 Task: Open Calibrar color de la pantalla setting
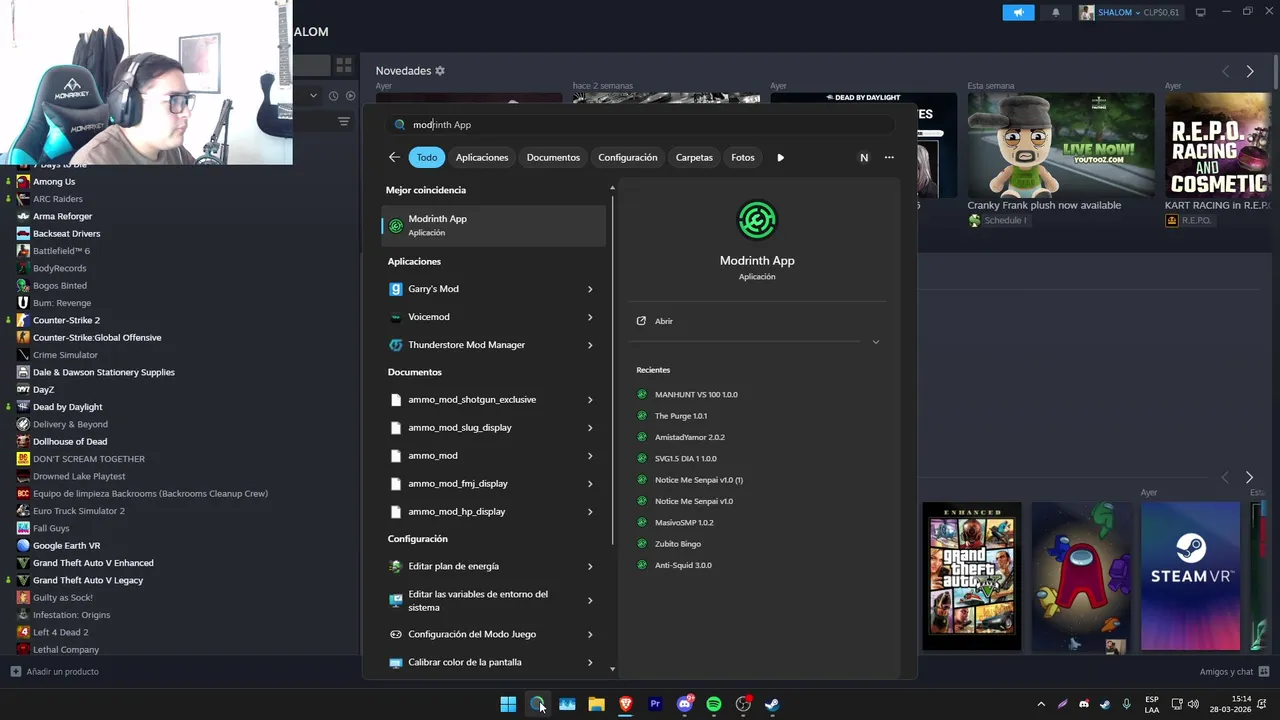494,662
